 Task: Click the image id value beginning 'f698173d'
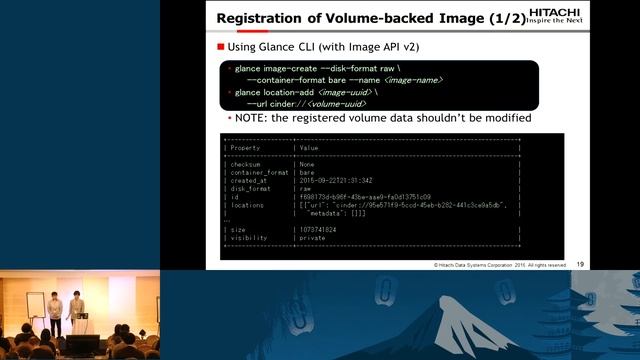(x=365, y=197)
